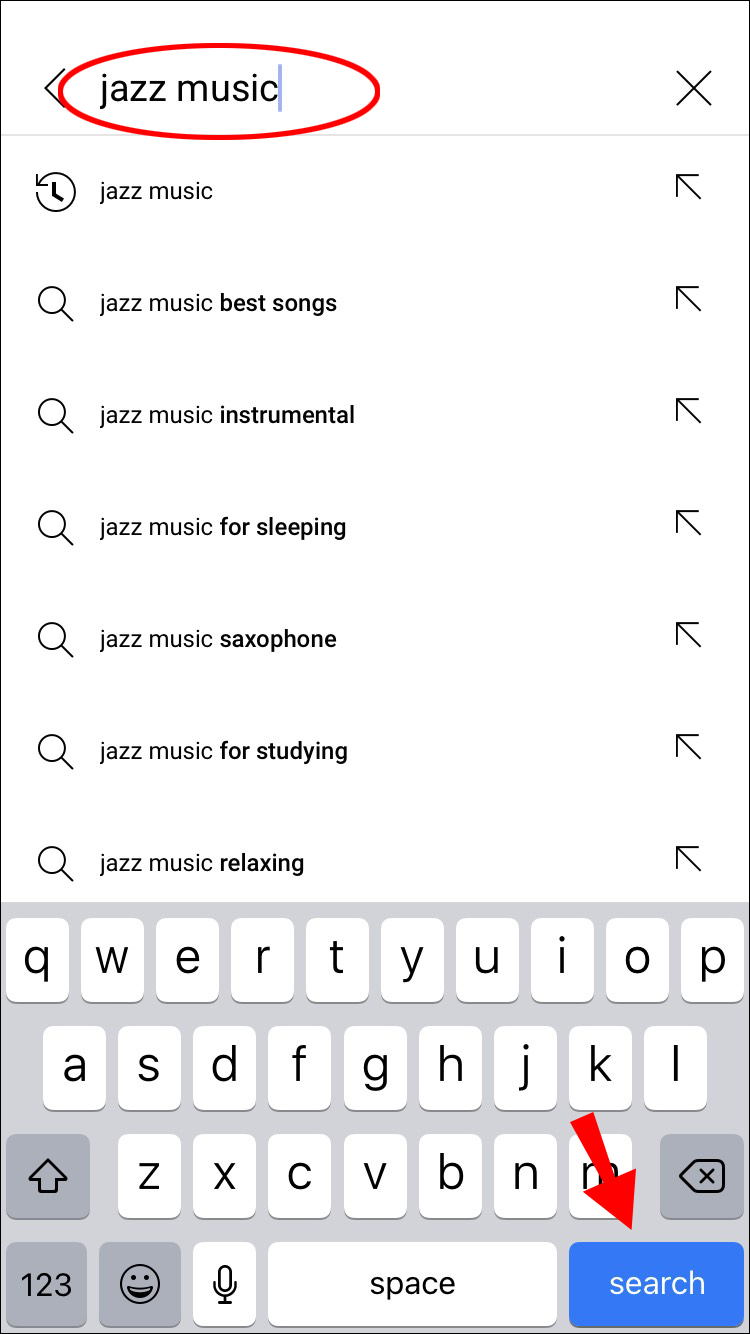Tap the history clock icon for jazz music

pyautogui.click(x=55, y=191)
